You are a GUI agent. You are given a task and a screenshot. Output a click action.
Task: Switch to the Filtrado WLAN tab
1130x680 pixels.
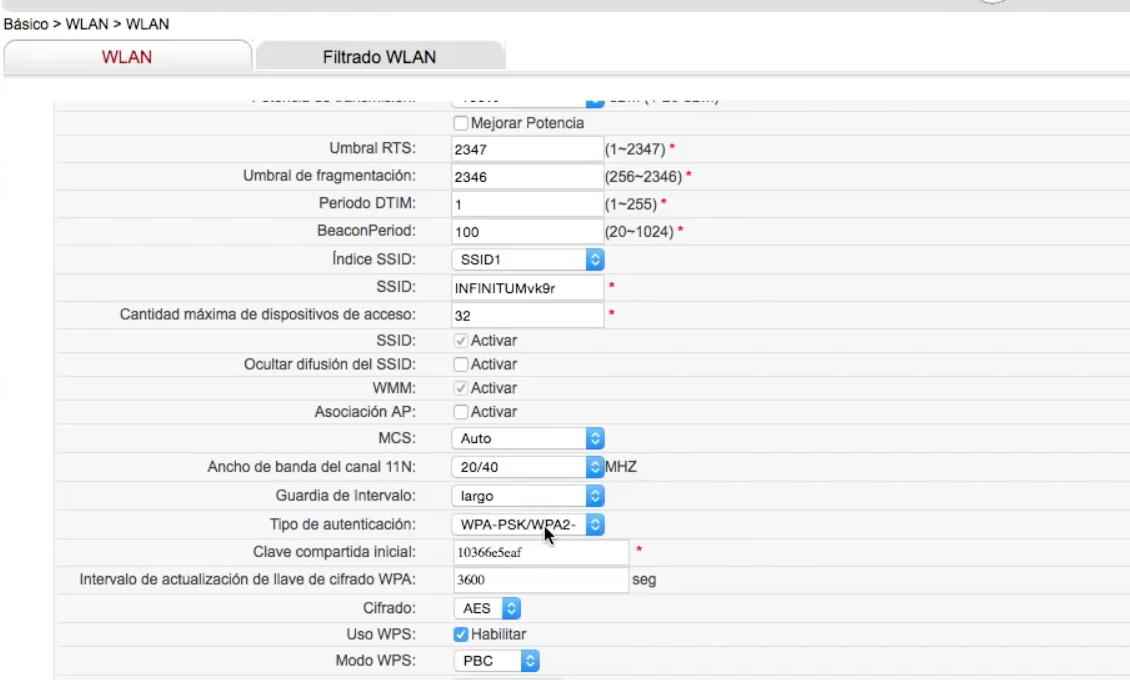coord(379,57)
